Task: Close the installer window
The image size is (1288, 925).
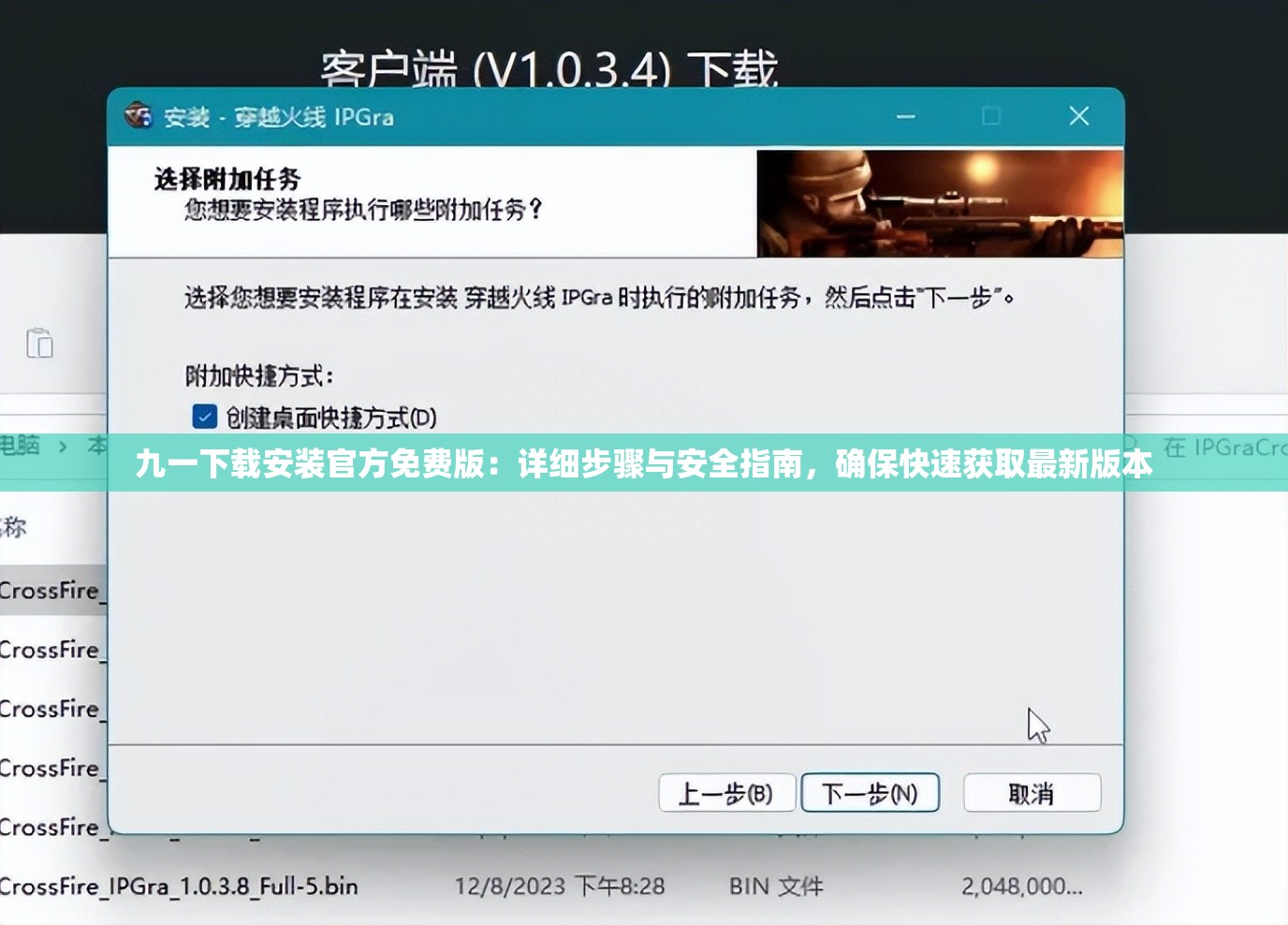Action: 1078,116
